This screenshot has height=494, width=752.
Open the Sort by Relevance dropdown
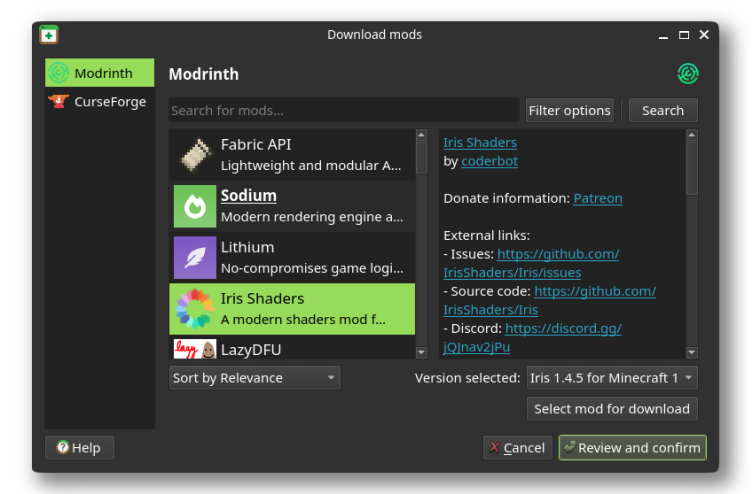[255, 378]
